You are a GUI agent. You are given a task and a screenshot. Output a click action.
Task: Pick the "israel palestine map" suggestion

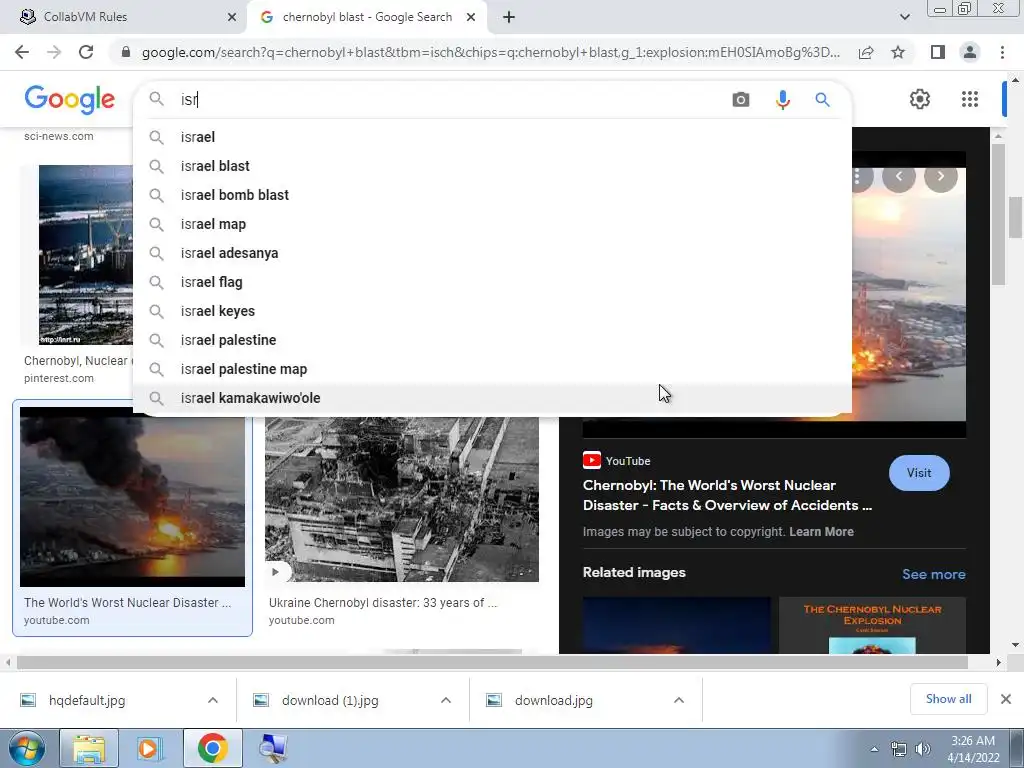point(492,369)
